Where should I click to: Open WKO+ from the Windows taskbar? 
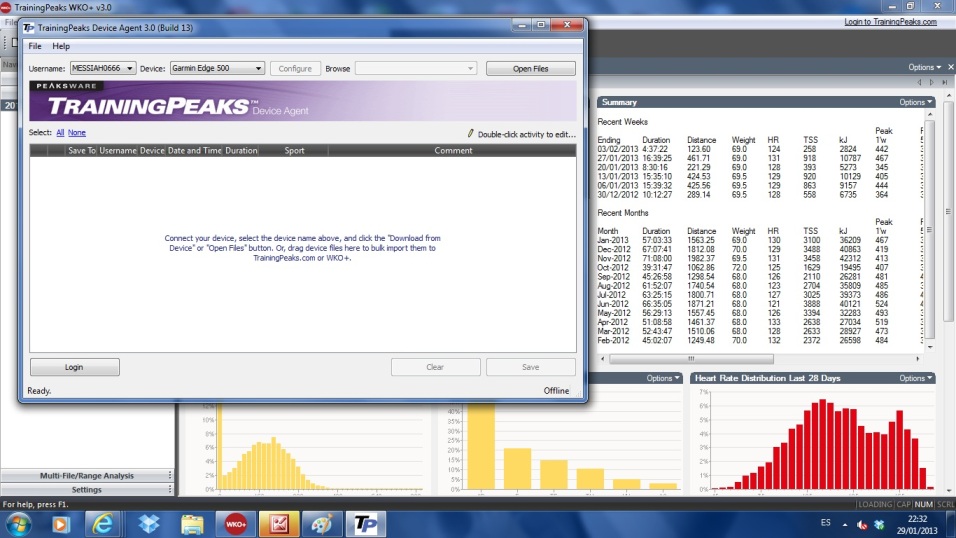pos(236,523)
